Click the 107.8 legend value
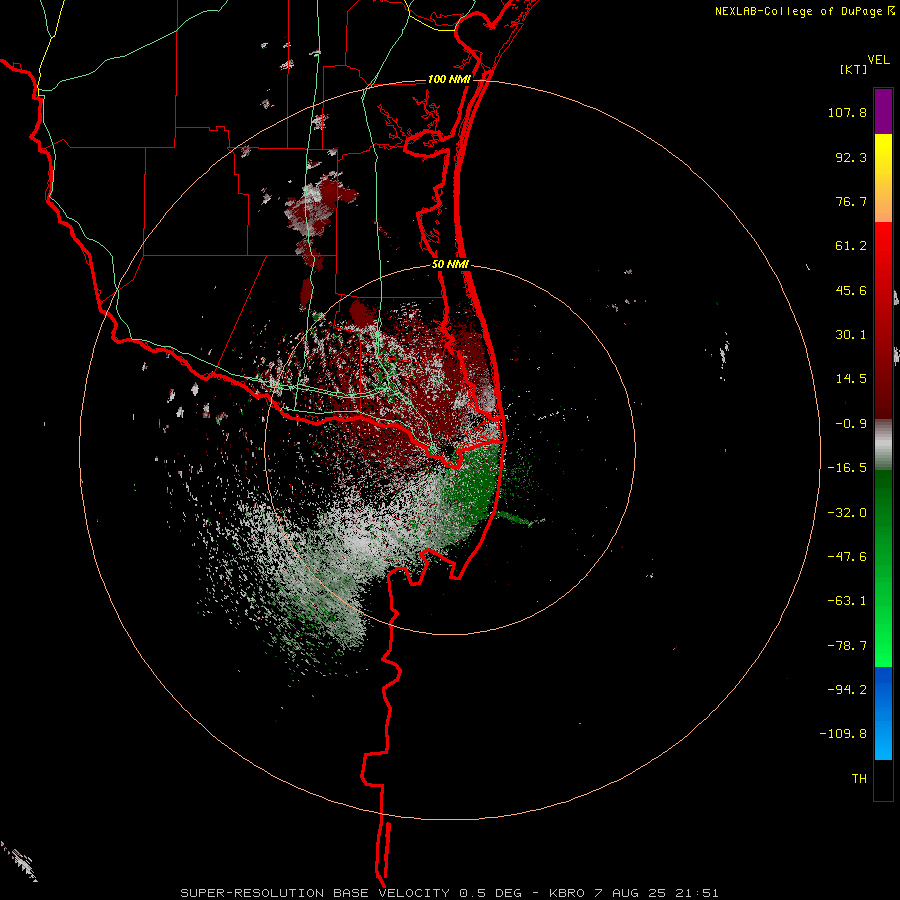The width and height of the screenshot is (900, 900). tap(847, 112)
